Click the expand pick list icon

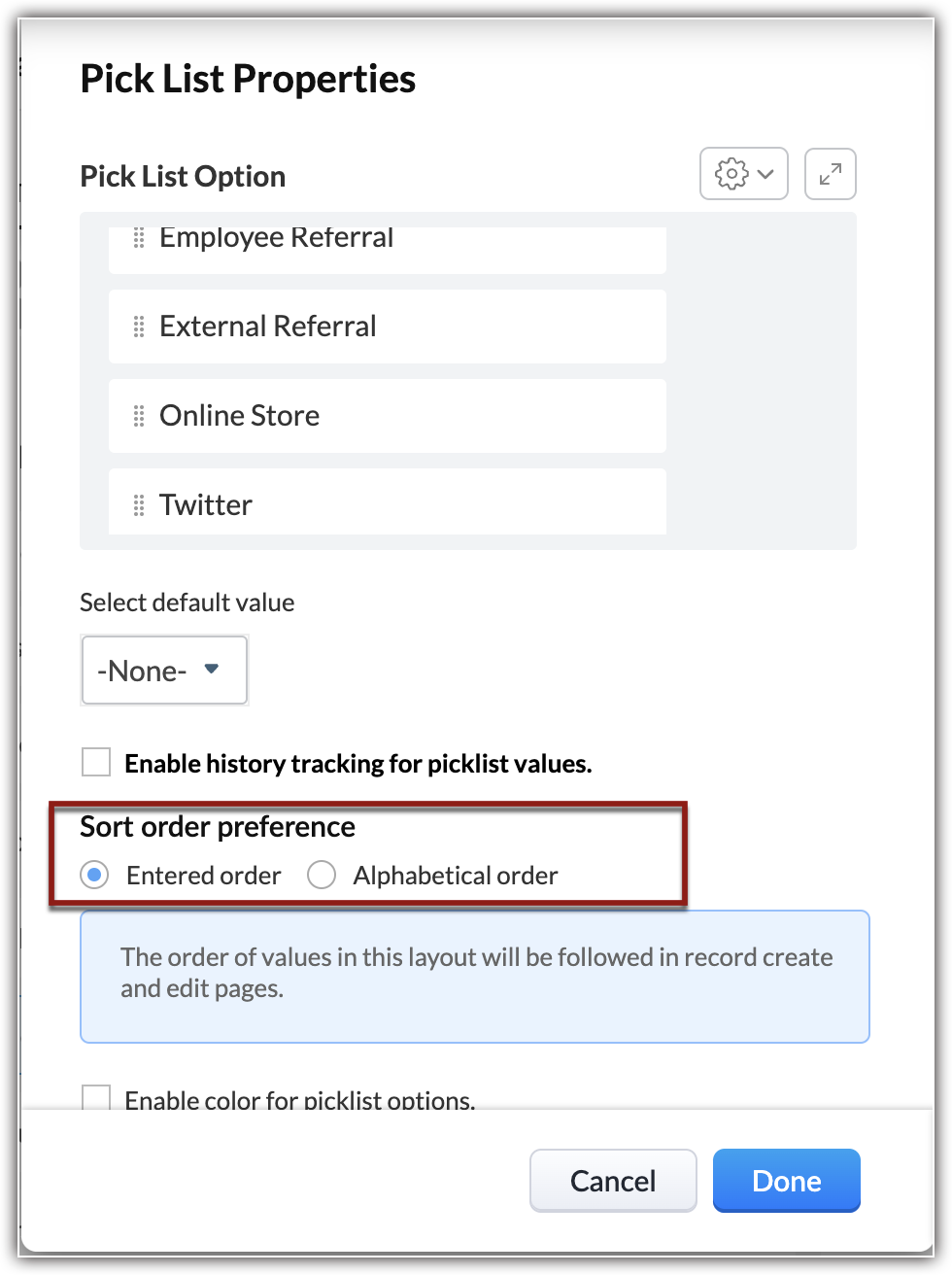(x=831, y=174)
